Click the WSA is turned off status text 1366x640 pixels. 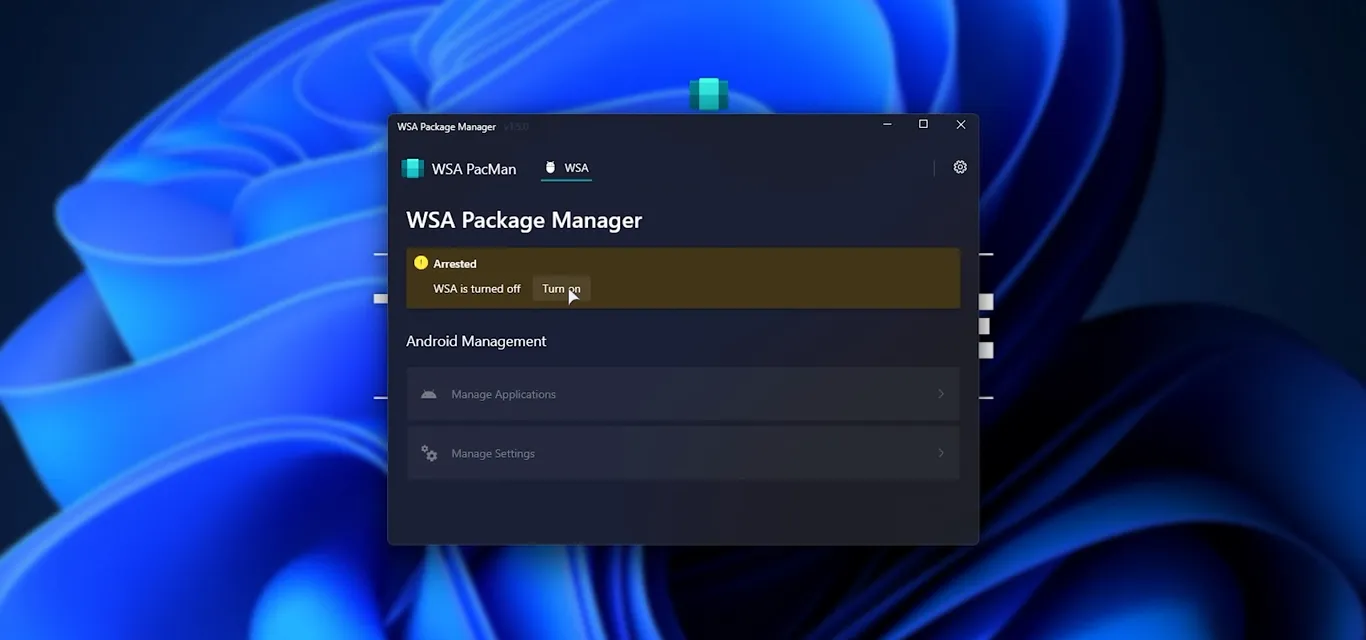click(x=477, y=289)
